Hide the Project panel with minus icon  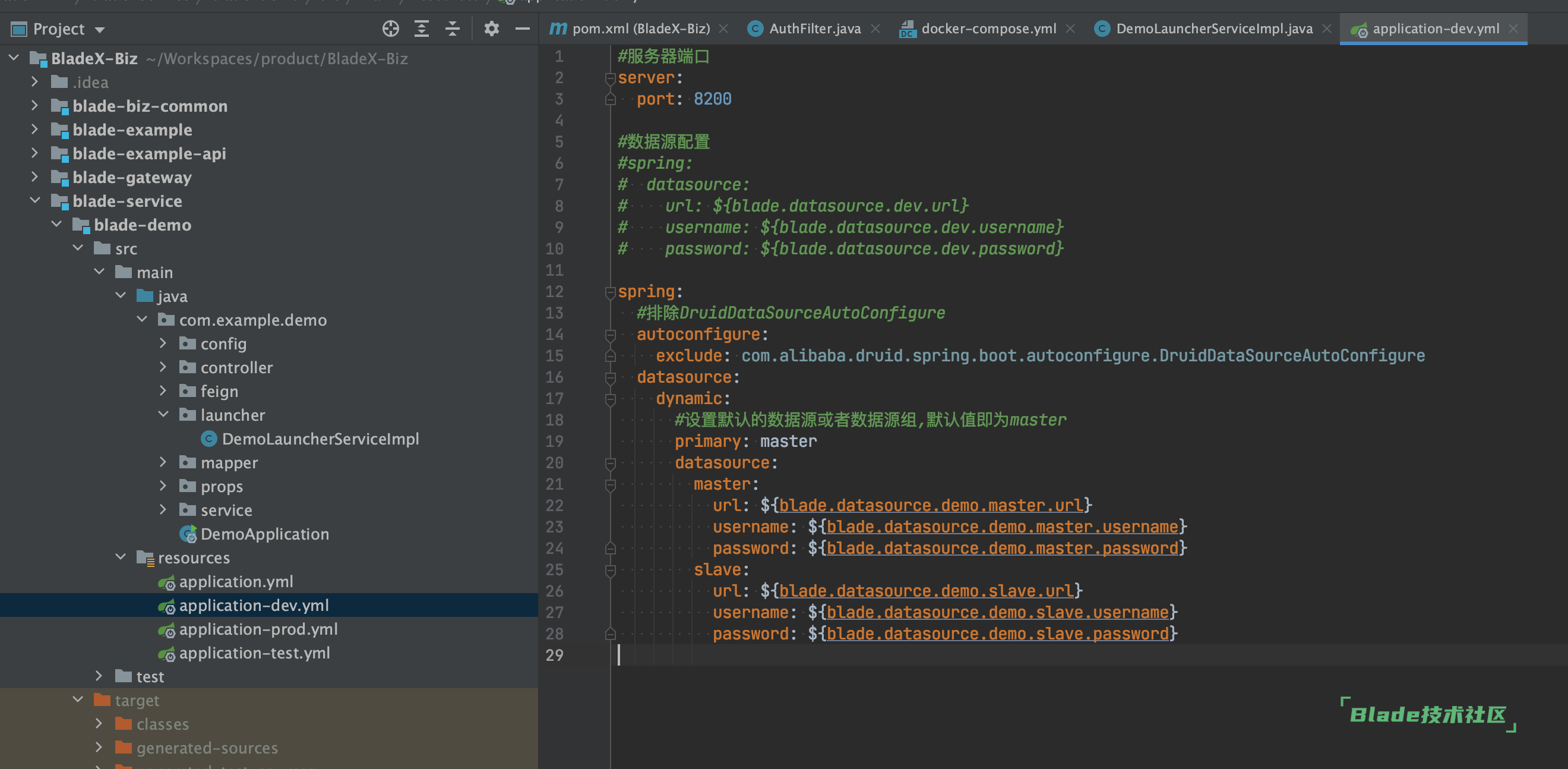(x=522, y=29)
